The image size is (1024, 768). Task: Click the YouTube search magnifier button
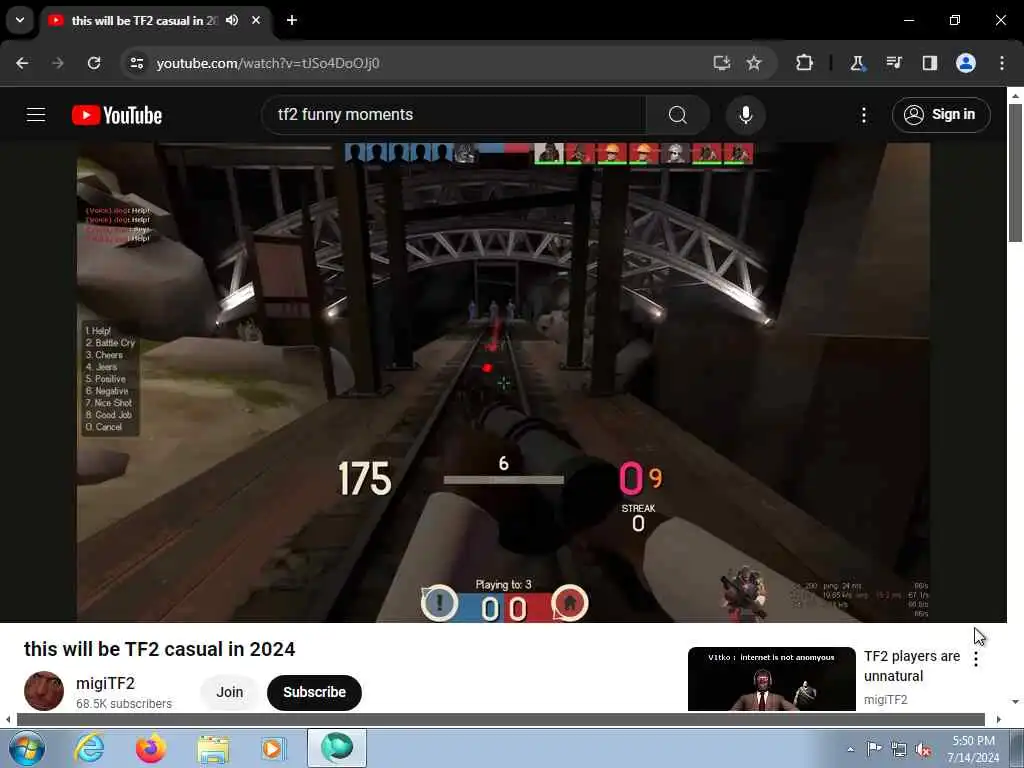(x=678, y=115)
